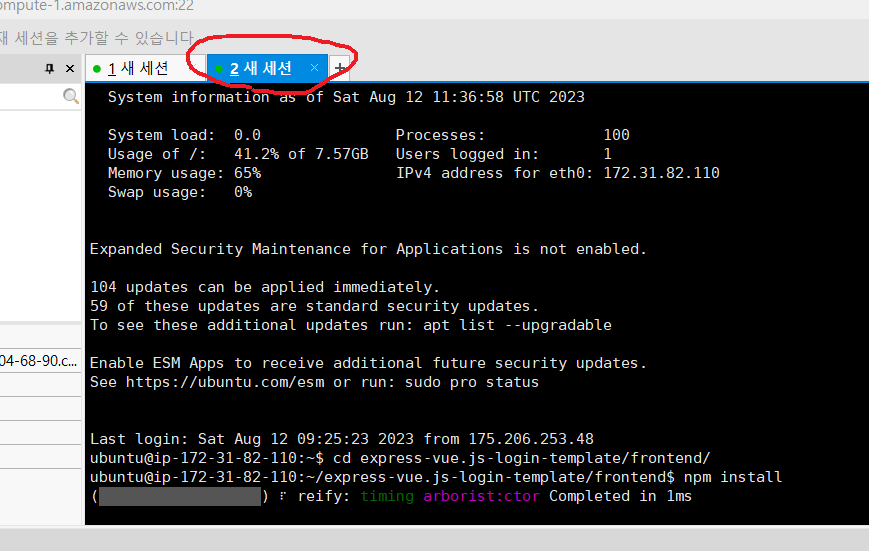This screenshot has width=869, height=551.
Task: Click 'Expanded Security Maintenance' line
Action: pos(368,249)
